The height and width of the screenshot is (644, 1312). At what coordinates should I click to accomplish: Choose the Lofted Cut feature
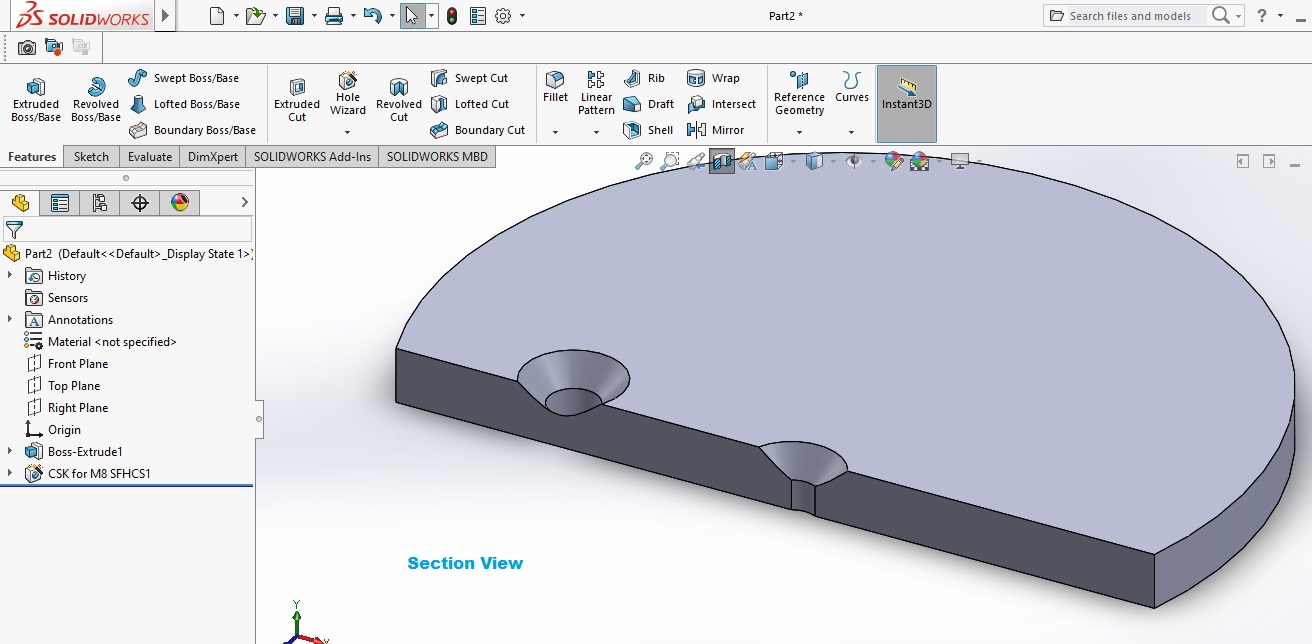(470, 104)
